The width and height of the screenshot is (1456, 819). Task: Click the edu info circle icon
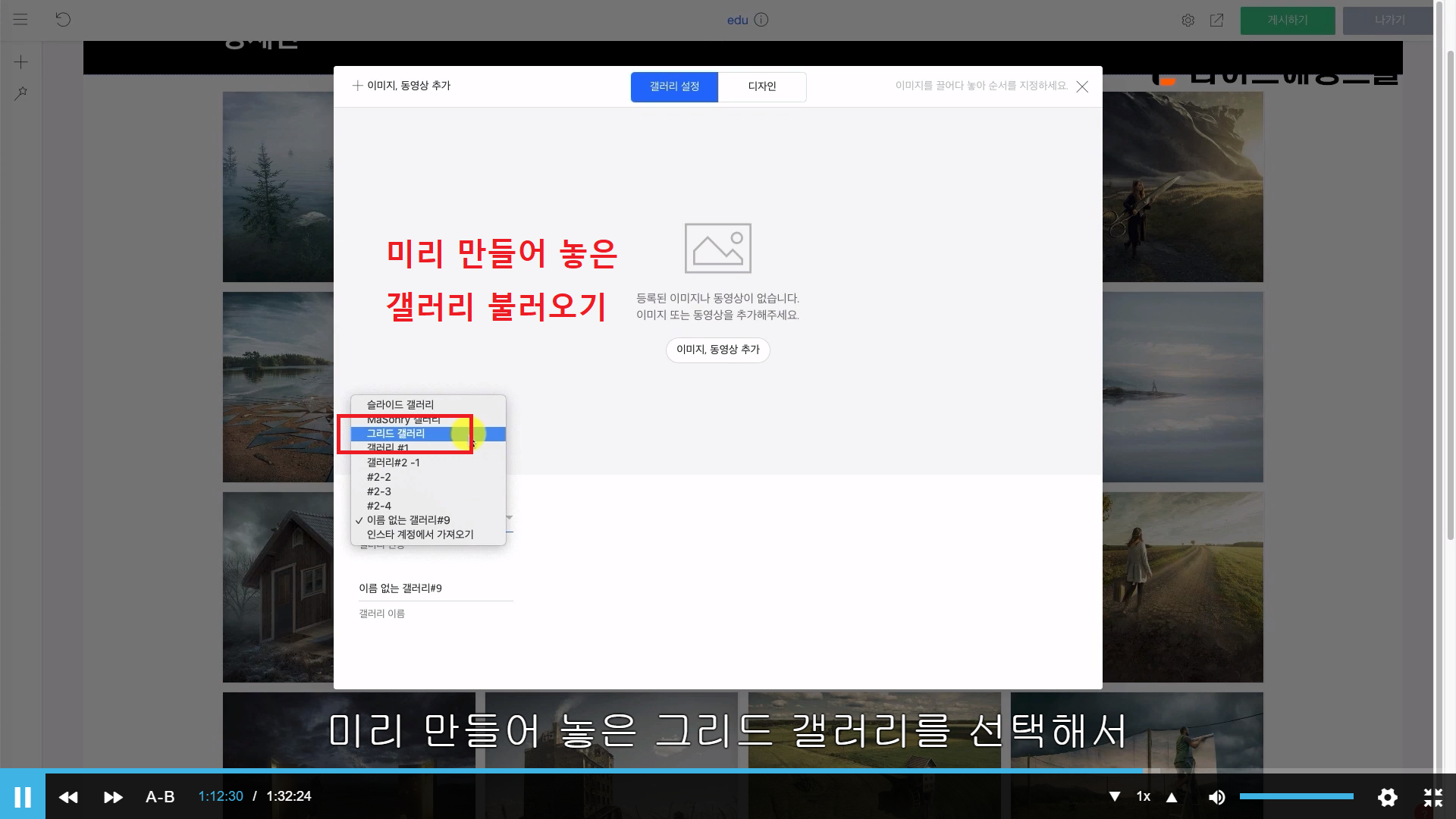(x=761, y=20)
